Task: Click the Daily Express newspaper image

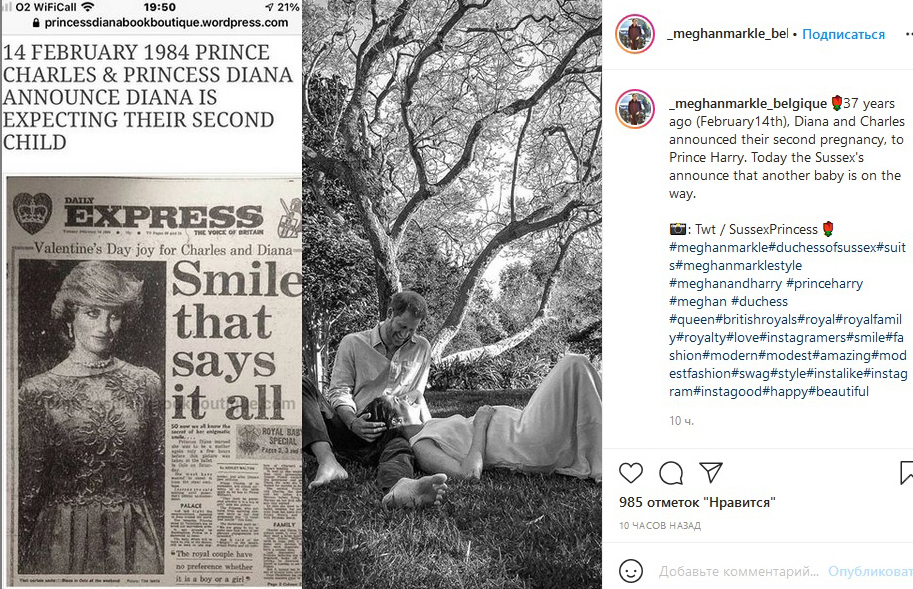Action: [154, 382]
